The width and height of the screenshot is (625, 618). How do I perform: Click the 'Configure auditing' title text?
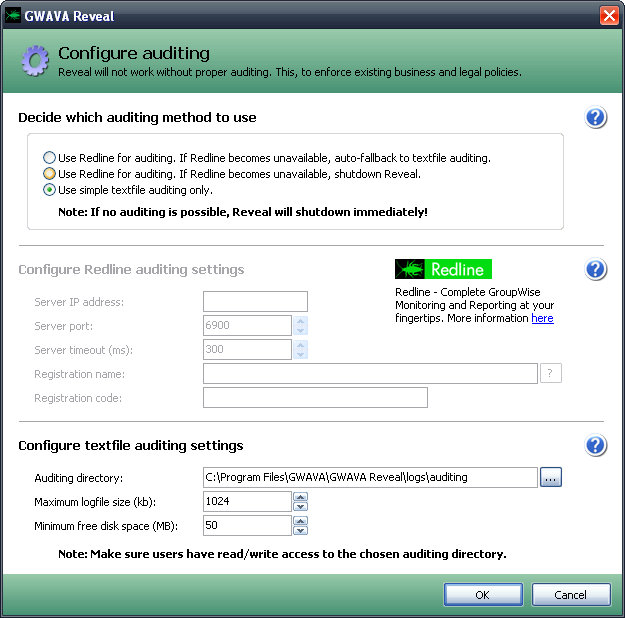click(134, 53)
